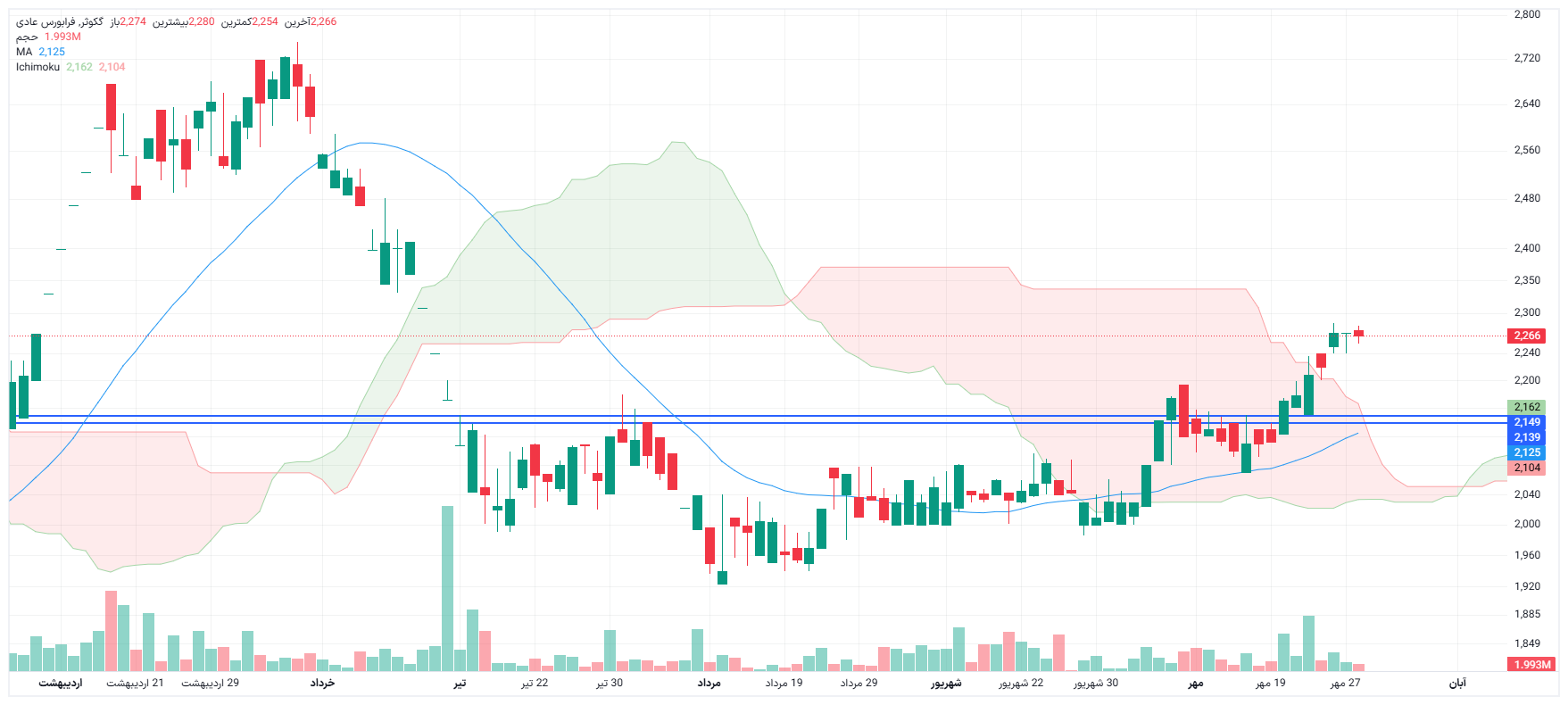The image size is (1568, 705).
Task: Select the MA indicator legend label
Action: pyautogui.click(x=24, y=52)
